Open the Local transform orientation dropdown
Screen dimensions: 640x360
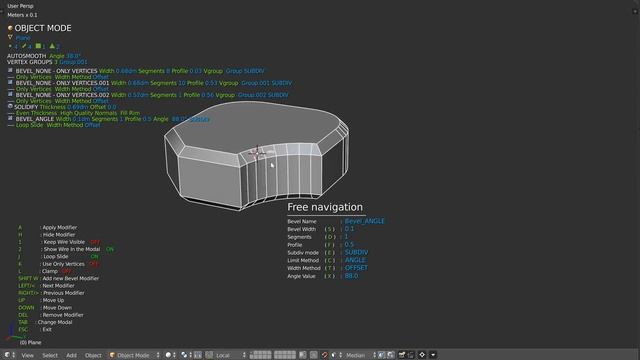coord(226,355)
